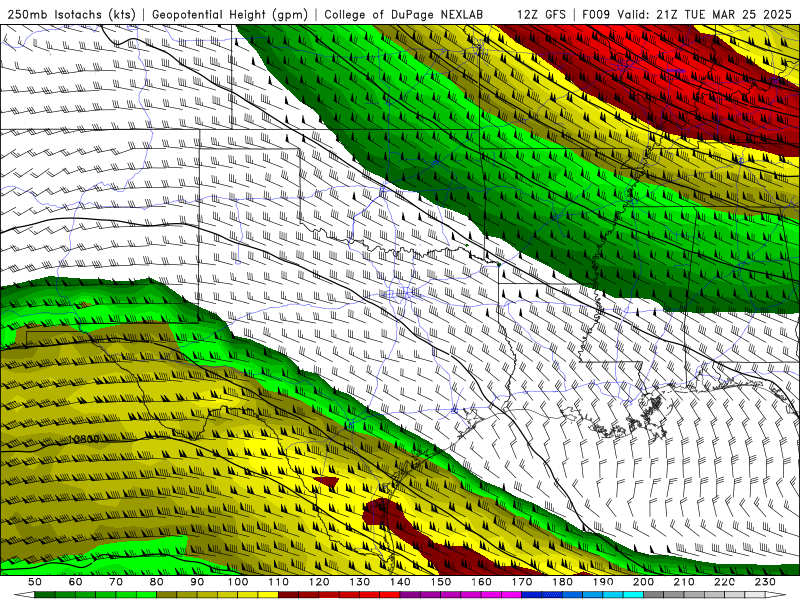The height and width of the screenshot is (600, 800).
Task: Click the "College of DuPage NEXLAB" text
Action: pyautogui.click(x=404, y=15)
